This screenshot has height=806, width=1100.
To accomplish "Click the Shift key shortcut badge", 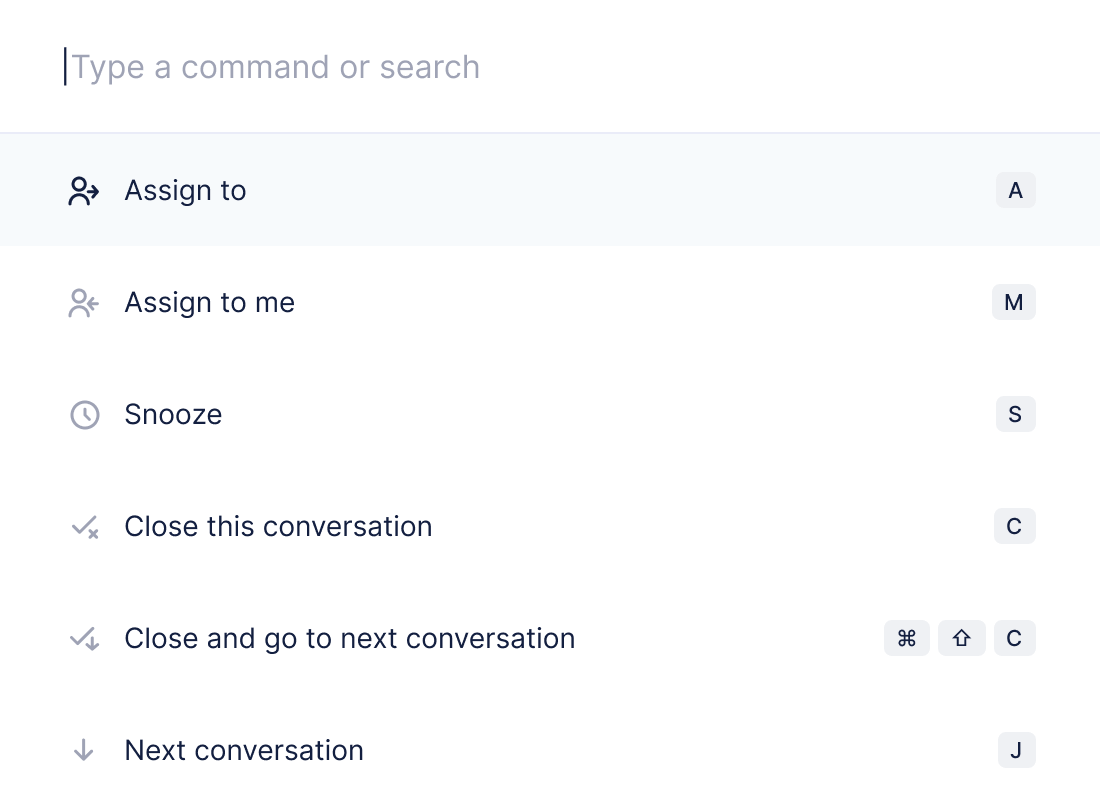I will point(961,638).
